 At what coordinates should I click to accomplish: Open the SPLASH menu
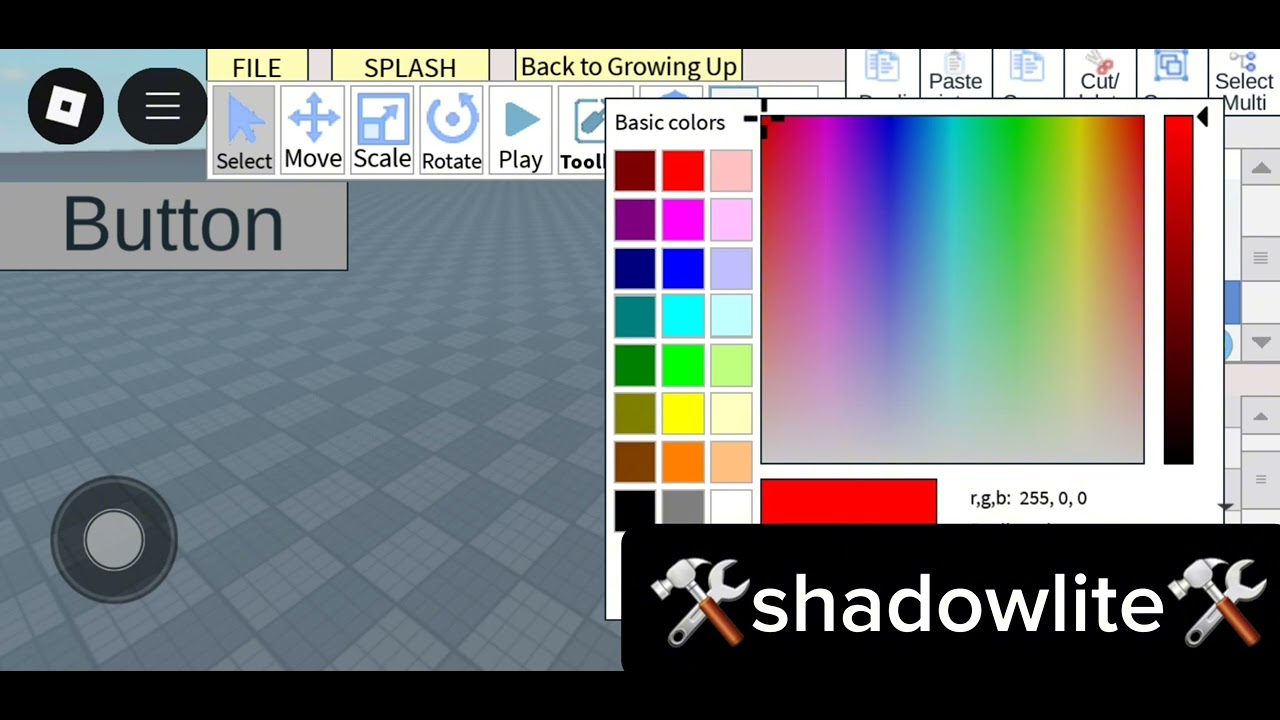click(x=410, y=67)
